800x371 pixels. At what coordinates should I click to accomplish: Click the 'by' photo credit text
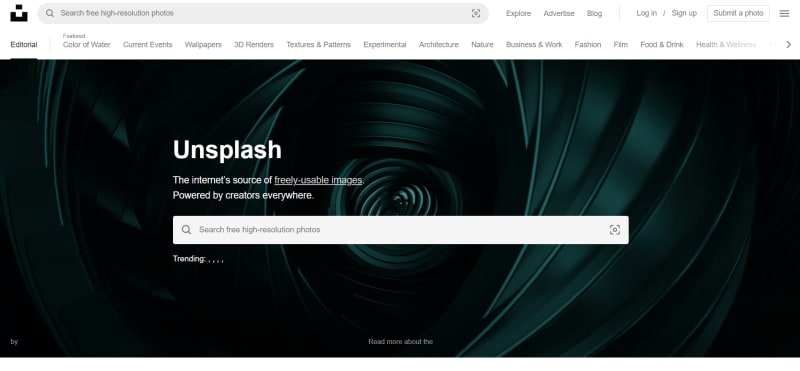tap(14, 341)
